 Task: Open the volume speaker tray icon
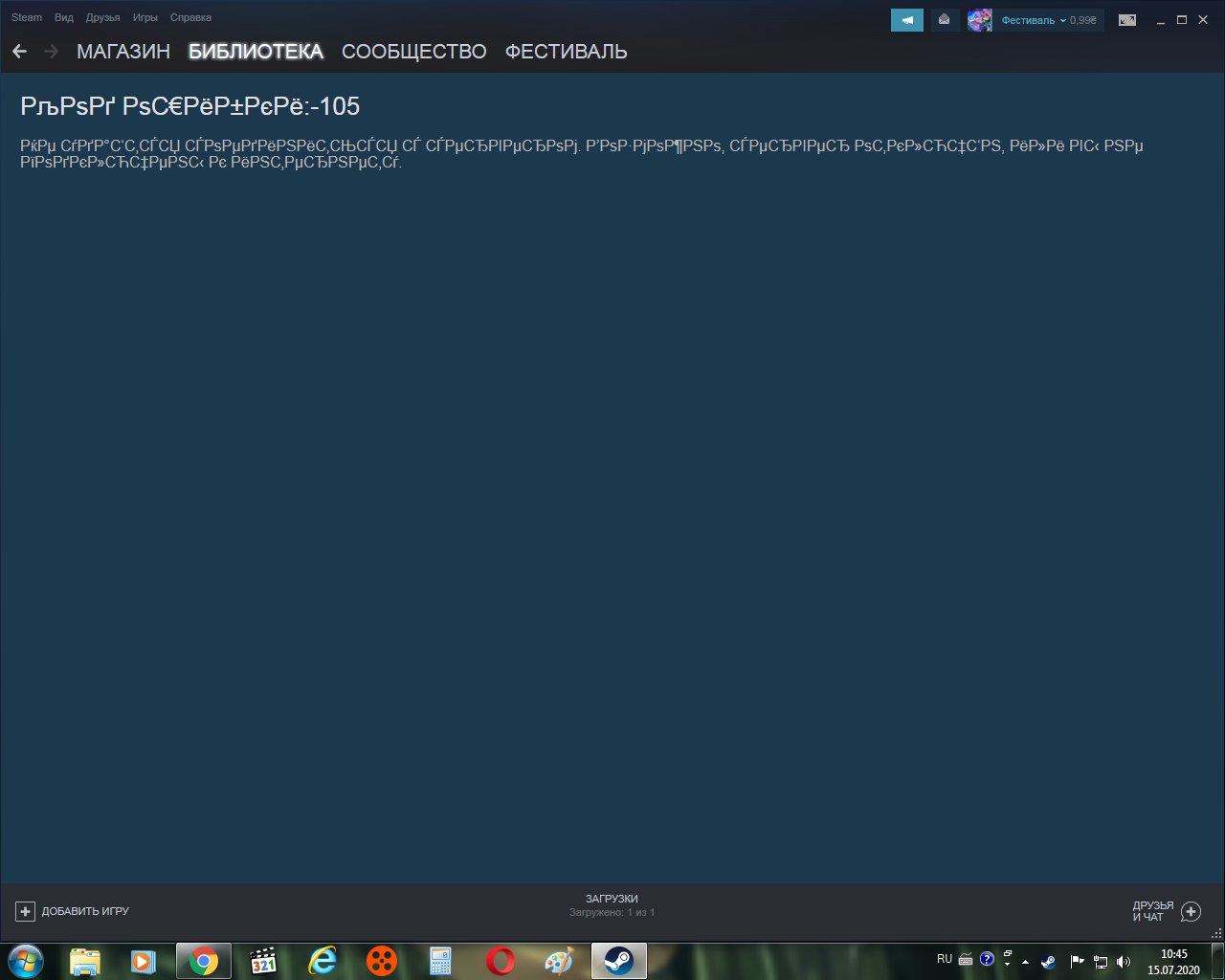tap(1124, 961)
